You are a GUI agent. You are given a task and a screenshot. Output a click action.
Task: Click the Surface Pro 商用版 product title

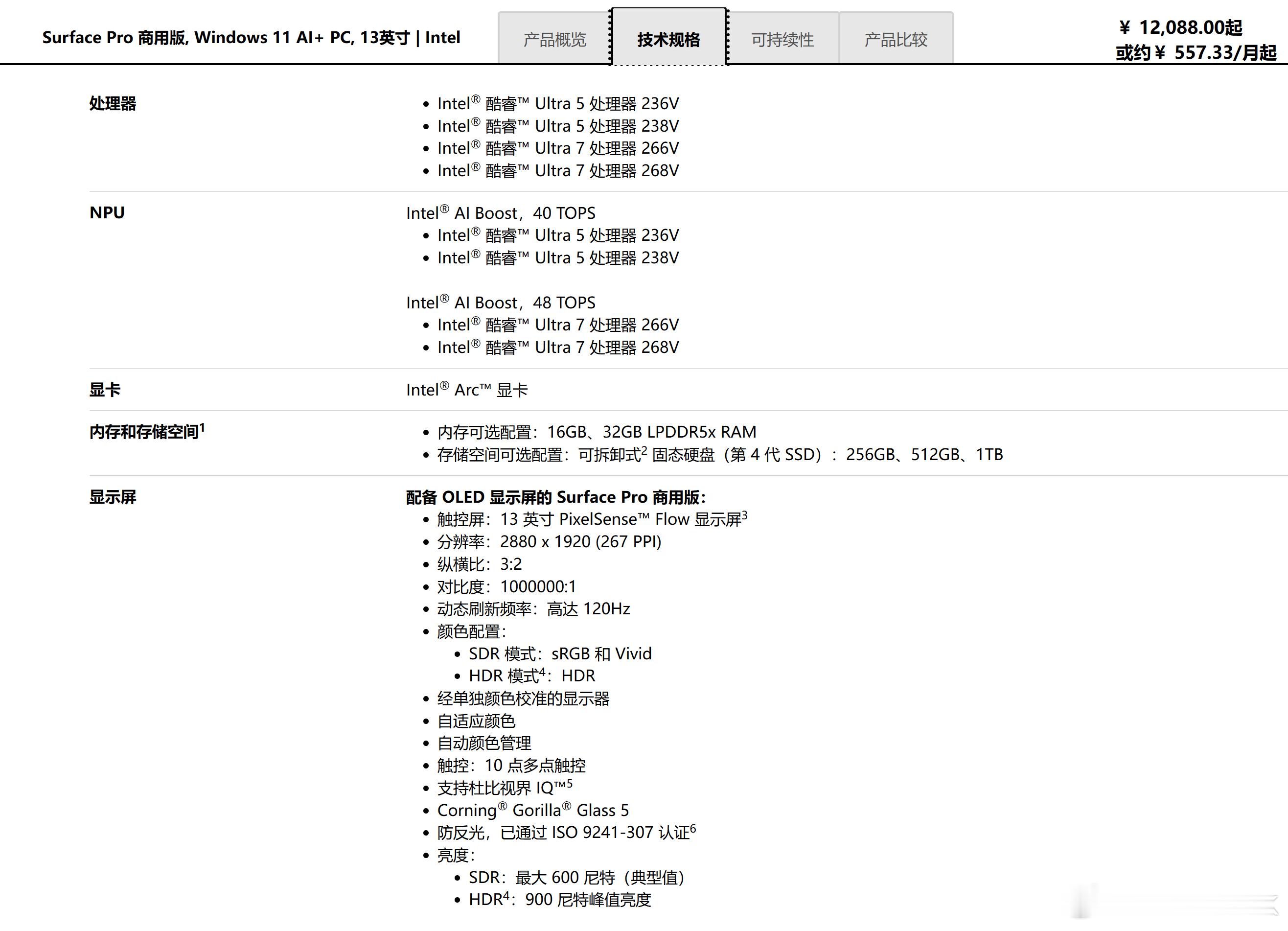point(251,38)
